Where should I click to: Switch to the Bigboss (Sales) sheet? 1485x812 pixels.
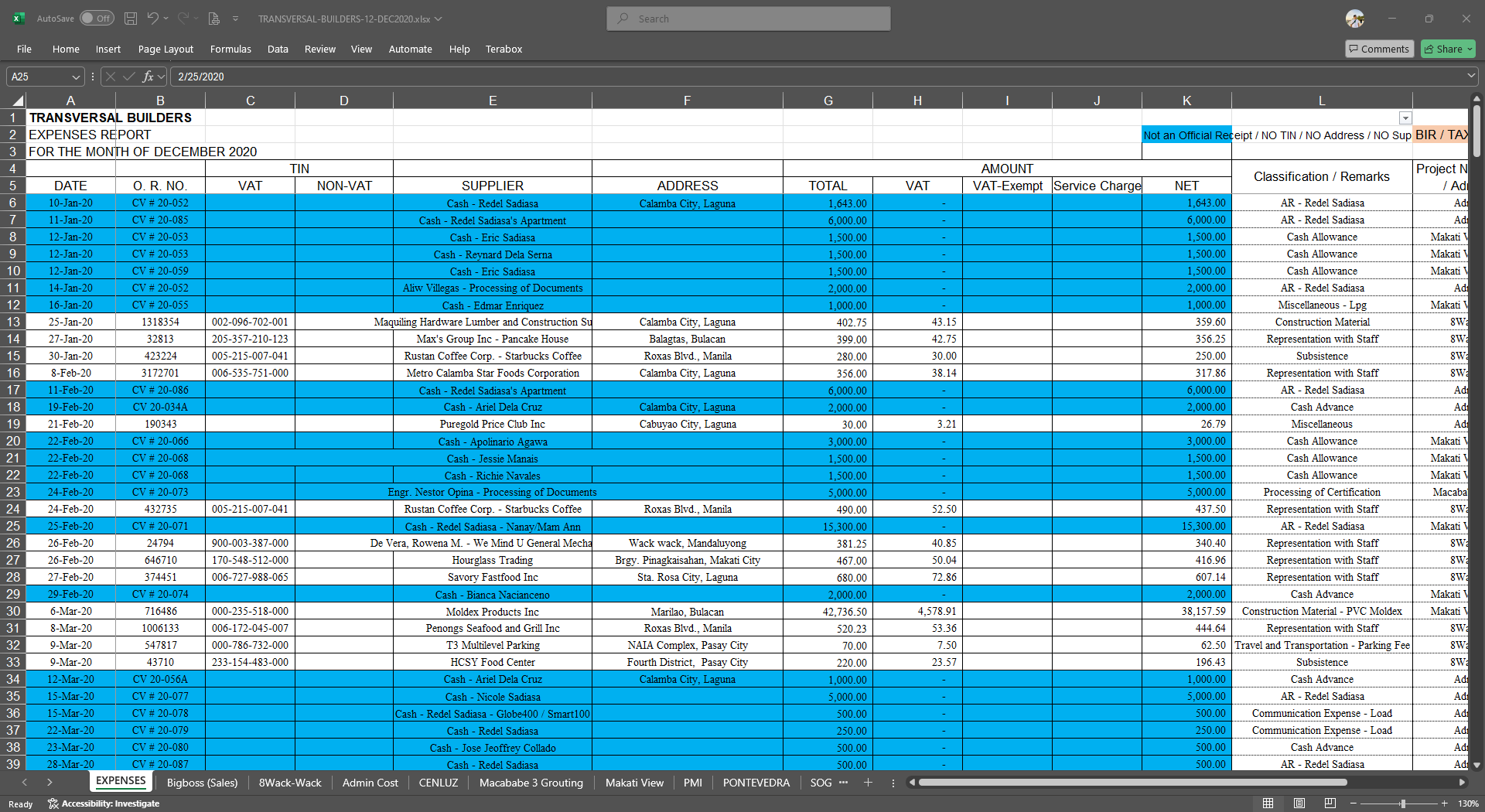pyautogui.click(x=202, y=783)
